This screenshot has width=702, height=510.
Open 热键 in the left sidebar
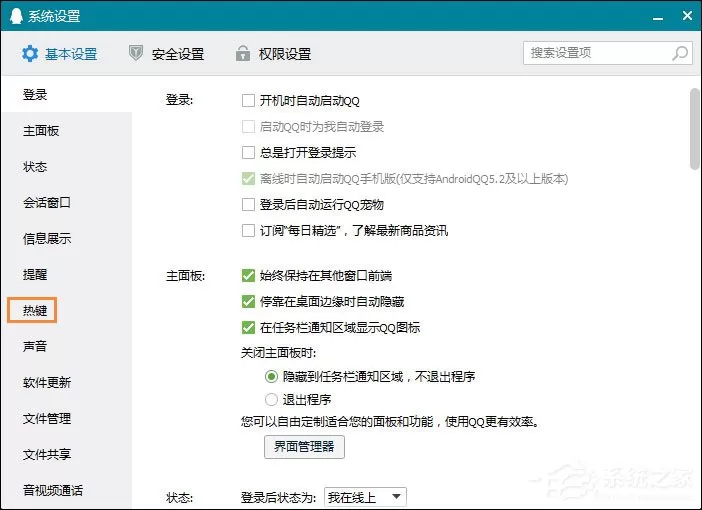34,310
